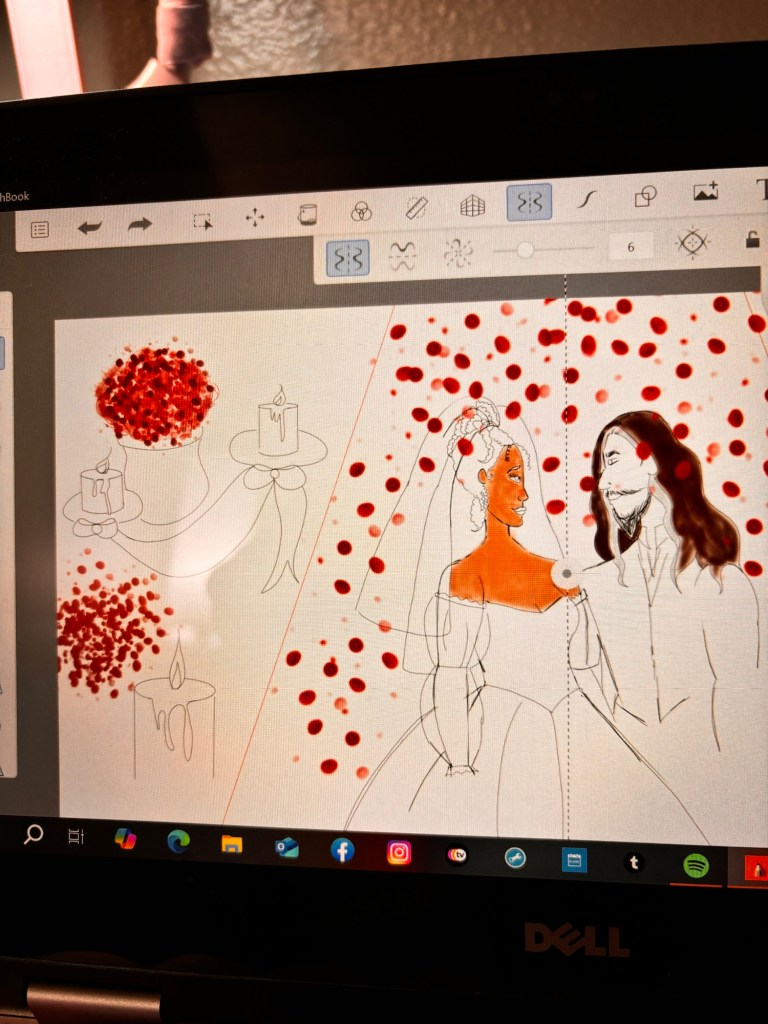Viewport: 768px width, 1024px height.
Task: Toggle the symmetry line lock icon
Action: point(754,239)
